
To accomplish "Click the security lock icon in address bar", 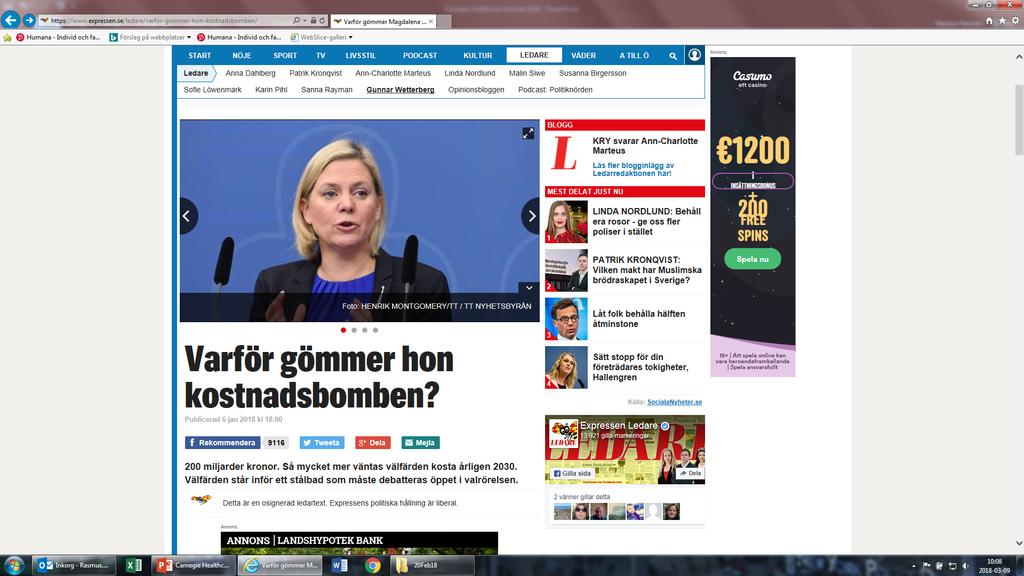I will pos(314,21).
